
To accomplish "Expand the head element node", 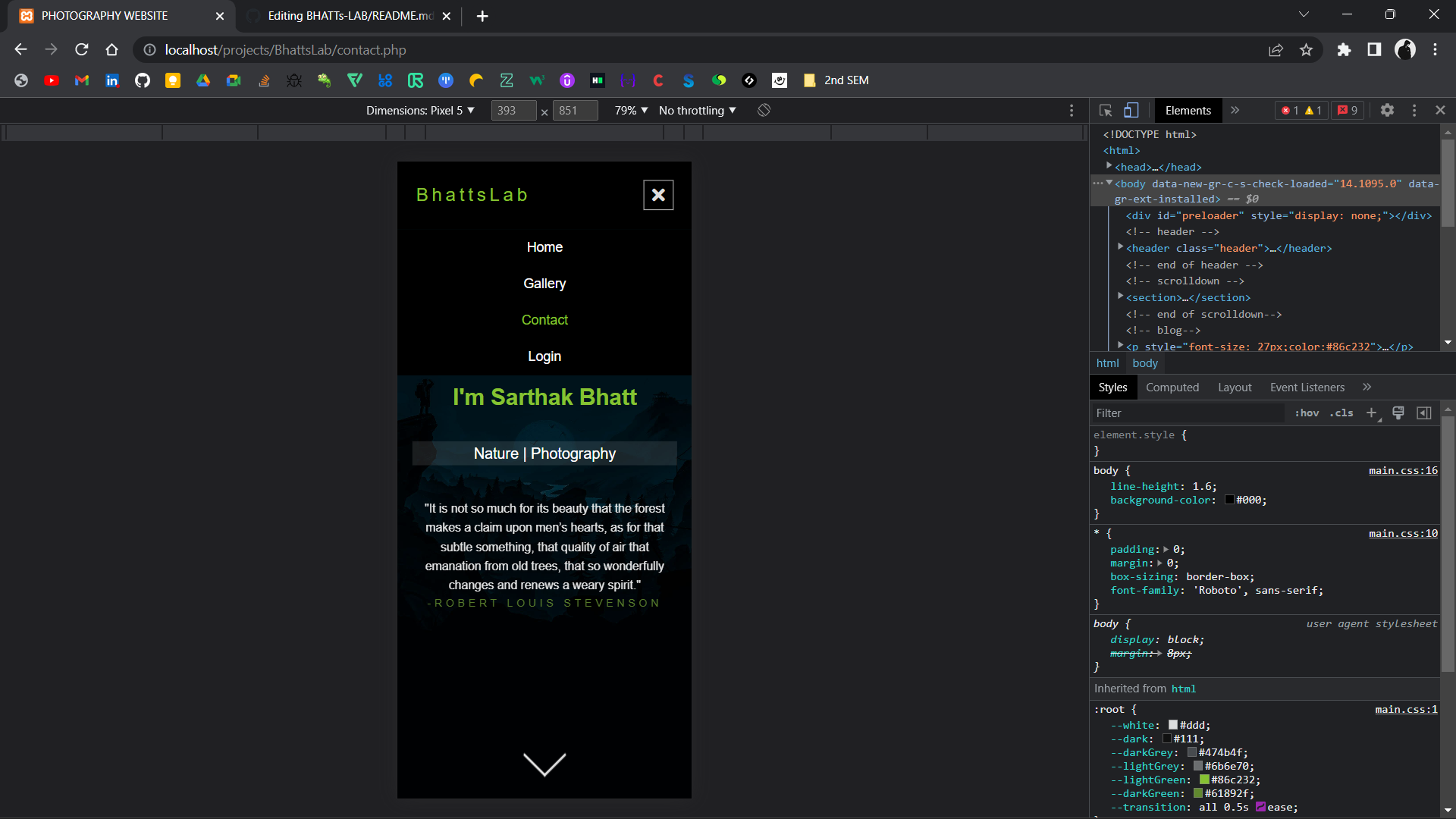I will point(1109,165).
